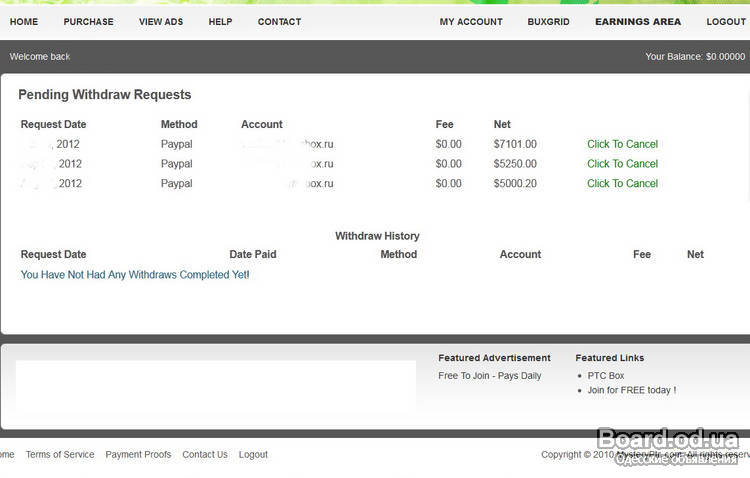The width and height of the screenshot is (750, 478).
Task: Open Terms of Service footer link
Action: pos(60,454)
